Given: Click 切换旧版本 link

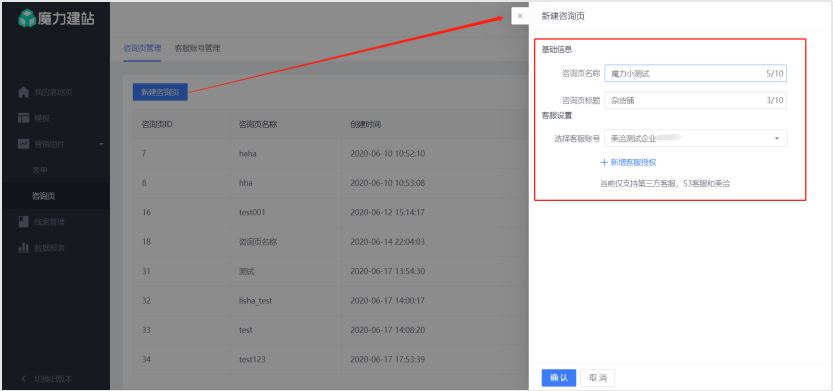Looking at the screenshot, I should coord(53,379).
